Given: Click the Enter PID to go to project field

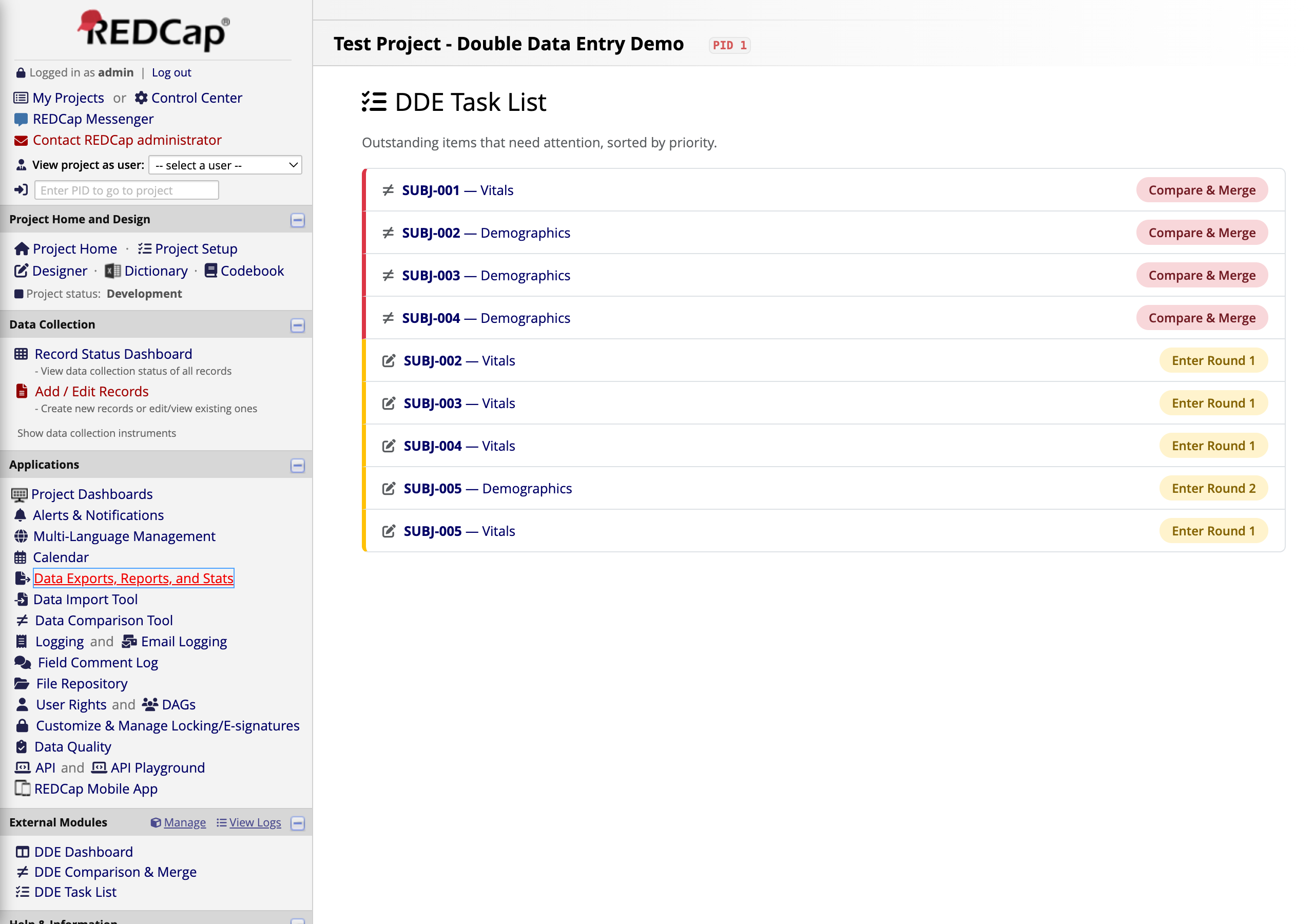Looking at the screenshot, I should point(126,190).
